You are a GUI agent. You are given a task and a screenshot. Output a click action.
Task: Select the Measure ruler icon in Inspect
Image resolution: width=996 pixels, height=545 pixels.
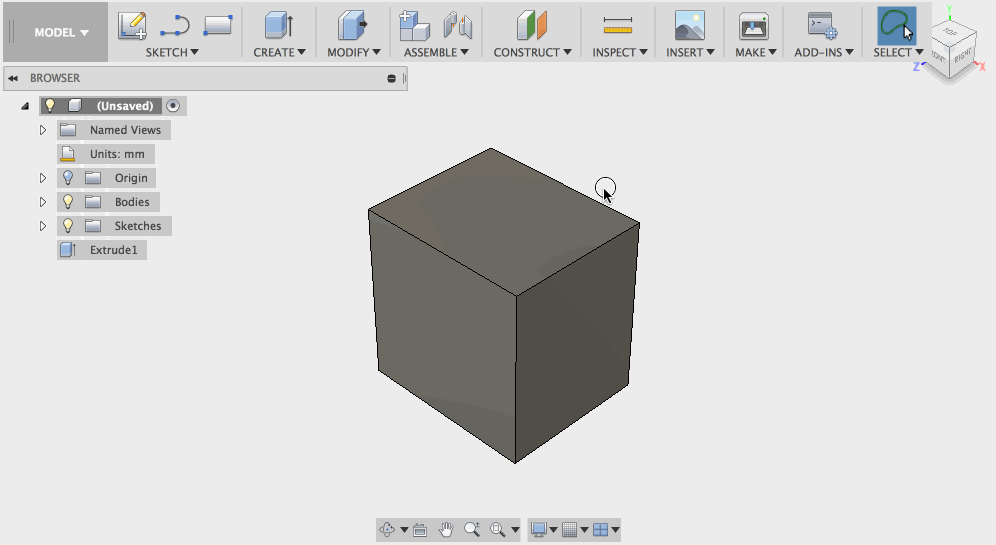coord(617,26)
